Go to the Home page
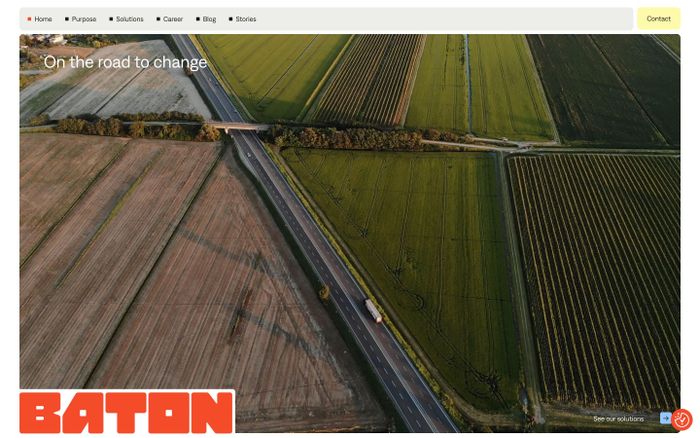 43,19
